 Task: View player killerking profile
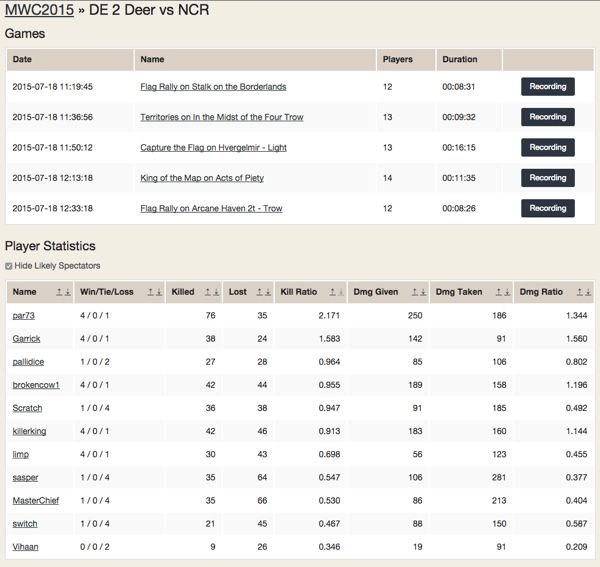pyautogui.click(x=29, y=431)
